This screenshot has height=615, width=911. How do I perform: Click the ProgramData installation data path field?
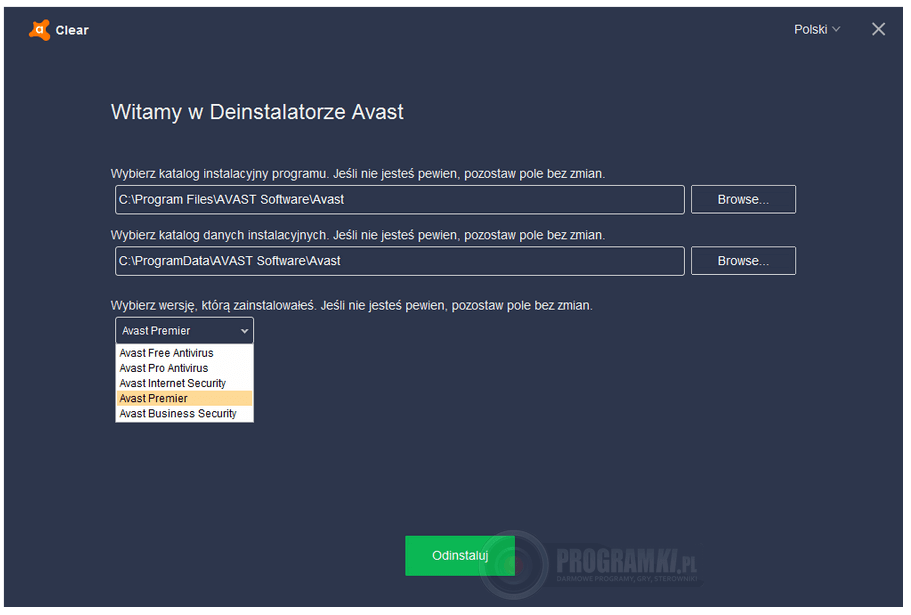(x=400, y=261)
